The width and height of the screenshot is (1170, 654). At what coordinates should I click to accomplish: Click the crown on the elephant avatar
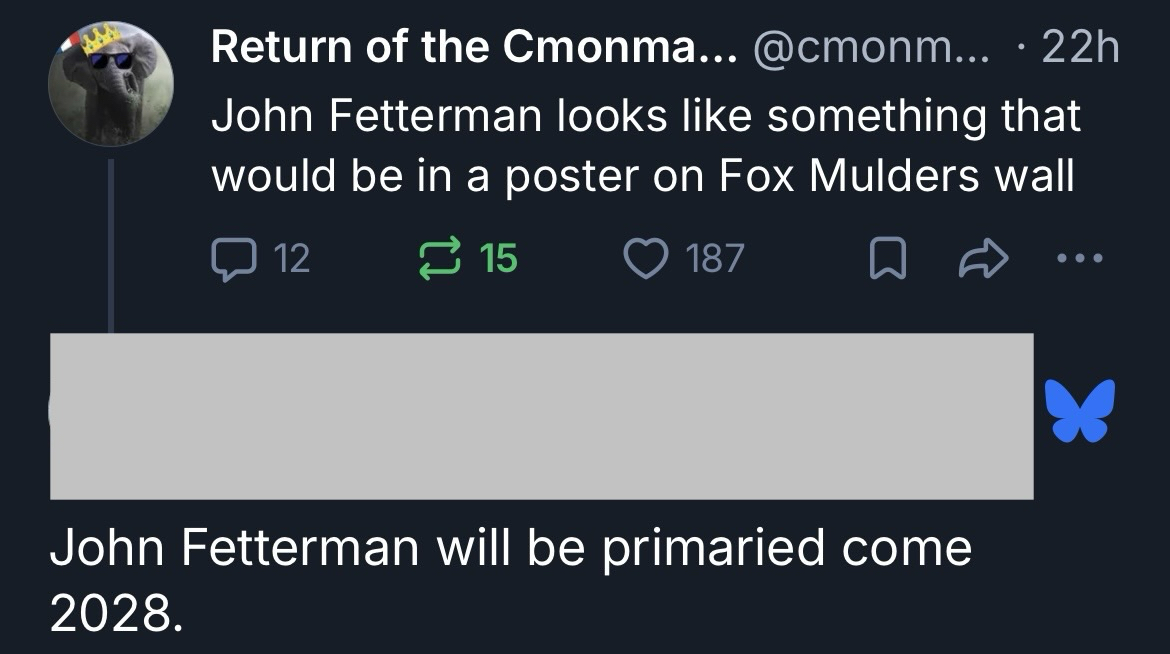click(101, 40)
